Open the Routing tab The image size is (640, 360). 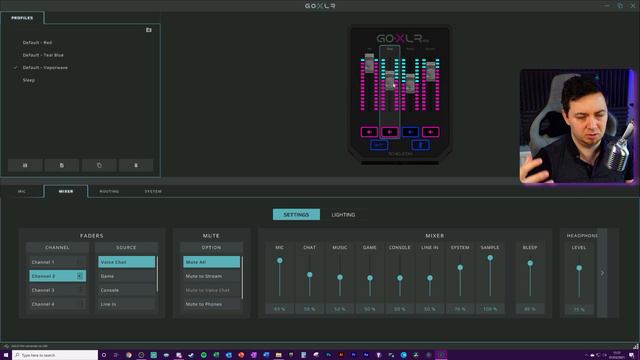109,191
